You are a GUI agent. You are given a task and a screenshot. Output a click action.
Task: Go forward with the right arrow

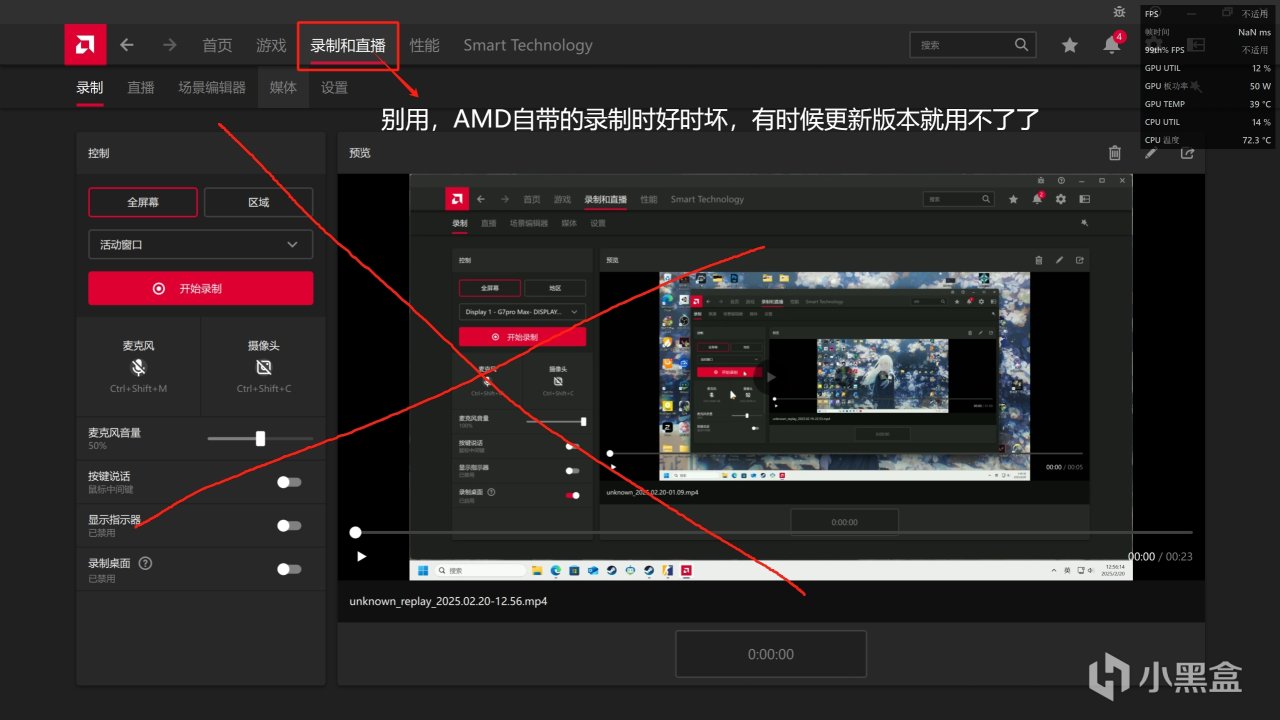tap(169, 45)
